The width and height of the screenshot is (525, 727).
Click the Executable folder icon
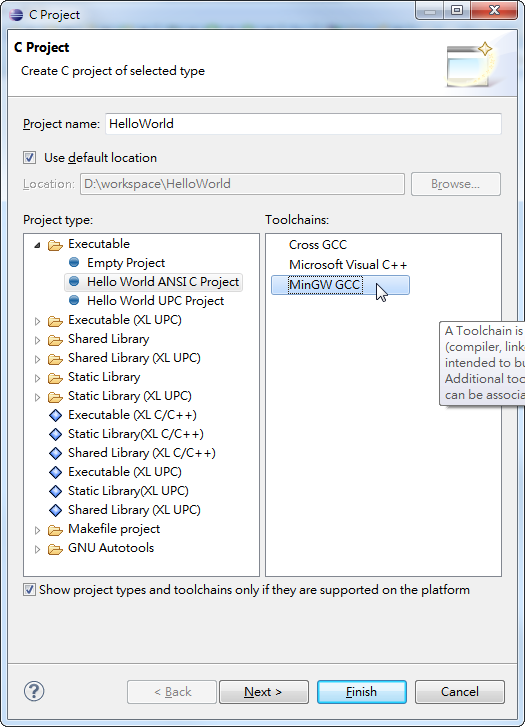[x=55, y=245]
